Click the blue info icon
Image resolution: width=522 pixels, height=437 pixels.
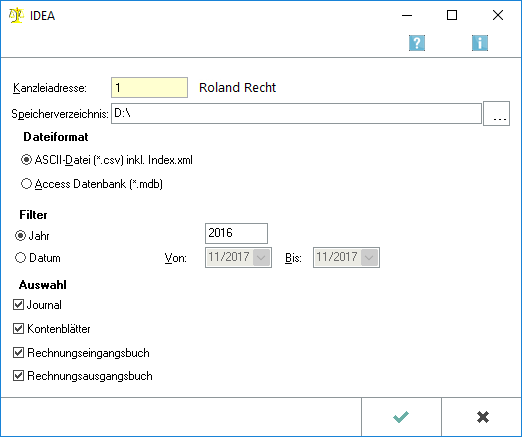click(x=480, y=43)
